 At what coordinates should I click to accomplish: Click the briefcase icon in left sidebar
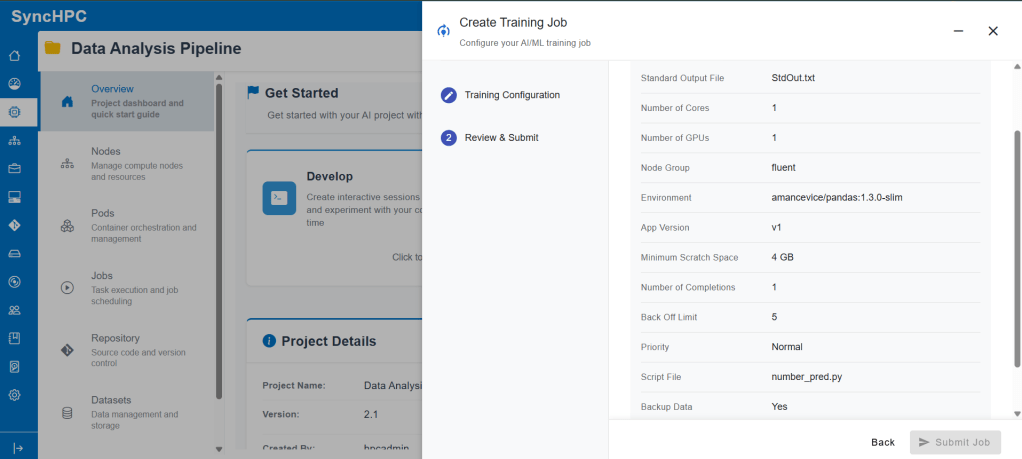(x=14, y=169)
